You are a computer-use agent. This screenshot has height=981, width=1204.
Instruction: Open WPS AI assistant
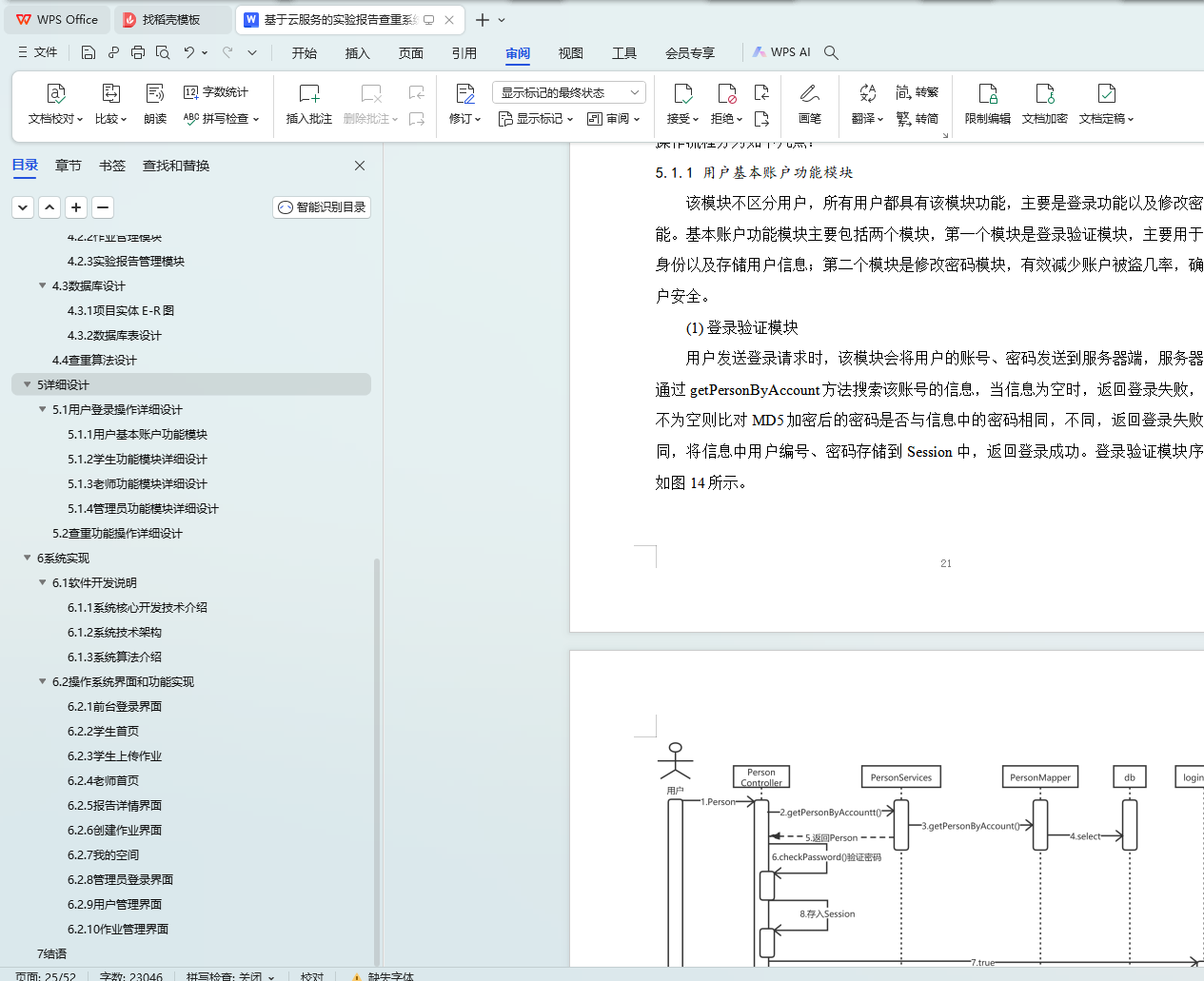point(781,52)
